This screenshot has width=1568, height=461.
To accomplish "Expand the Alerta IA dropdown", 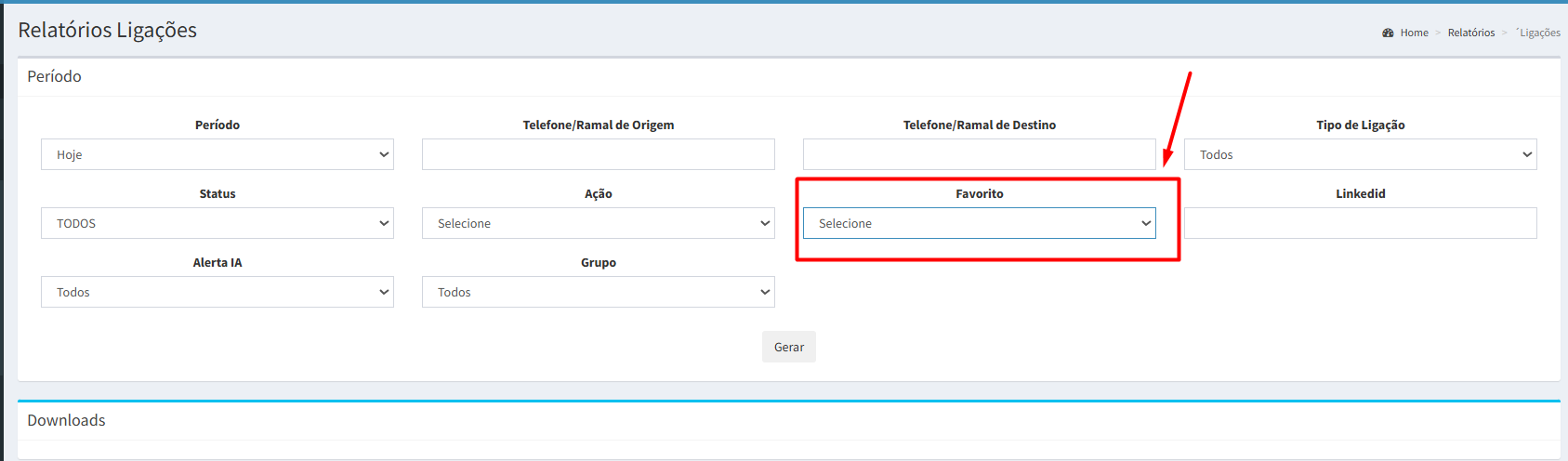I will (x=217, y=292).
